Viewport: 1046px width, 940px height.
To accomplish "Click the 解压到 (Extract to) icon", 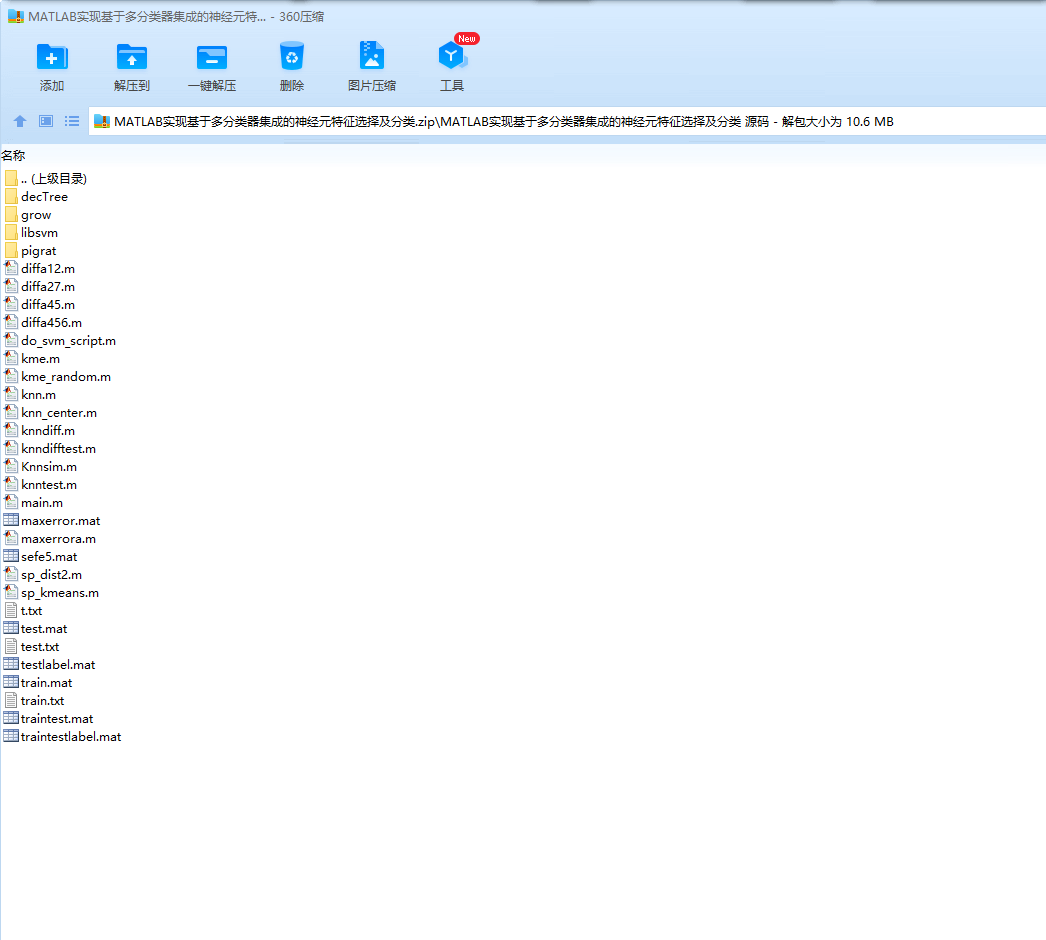I will [131, 57].
